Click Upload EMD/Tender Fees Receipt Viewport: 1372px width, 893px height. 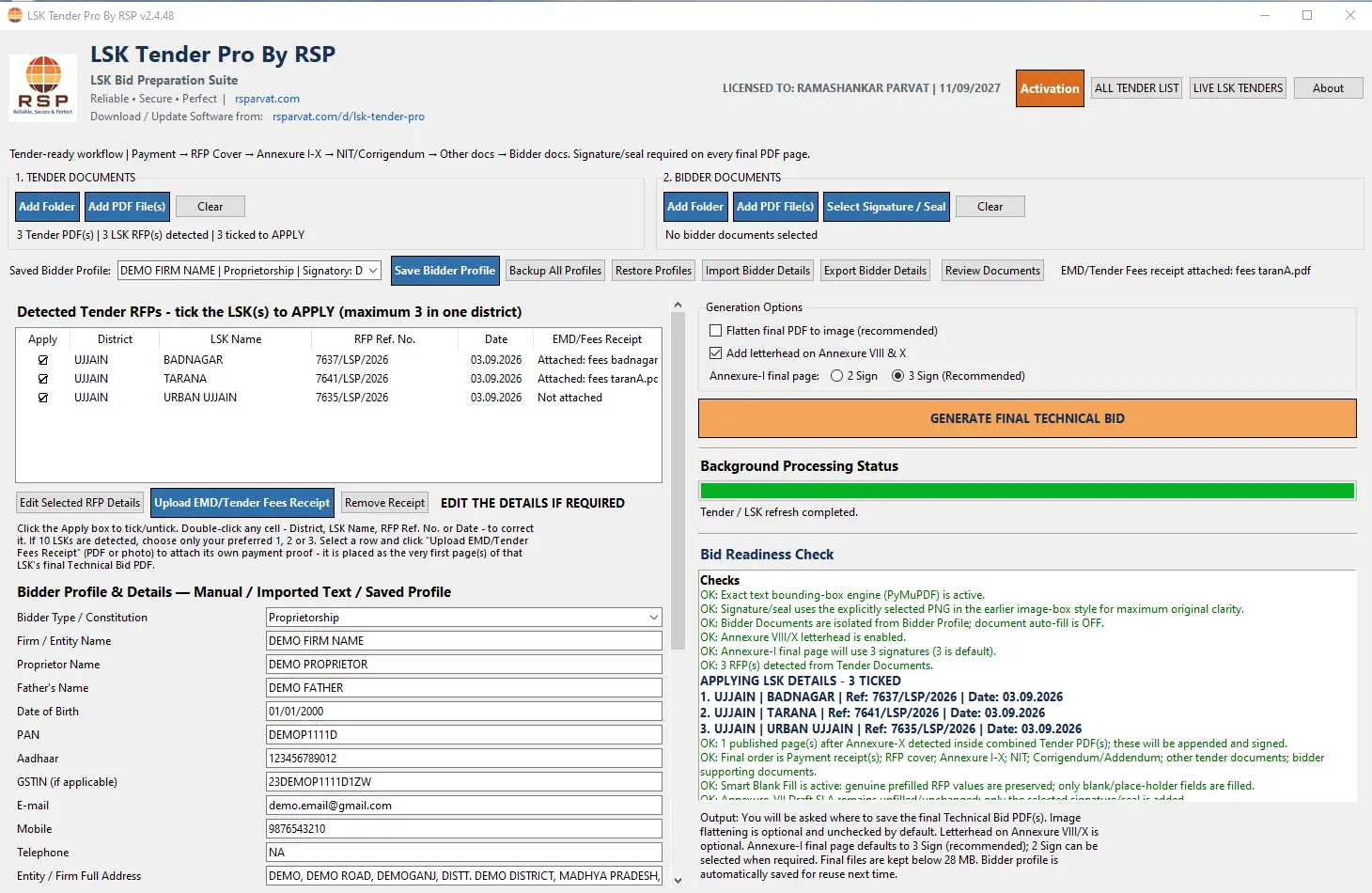[242, 503]
